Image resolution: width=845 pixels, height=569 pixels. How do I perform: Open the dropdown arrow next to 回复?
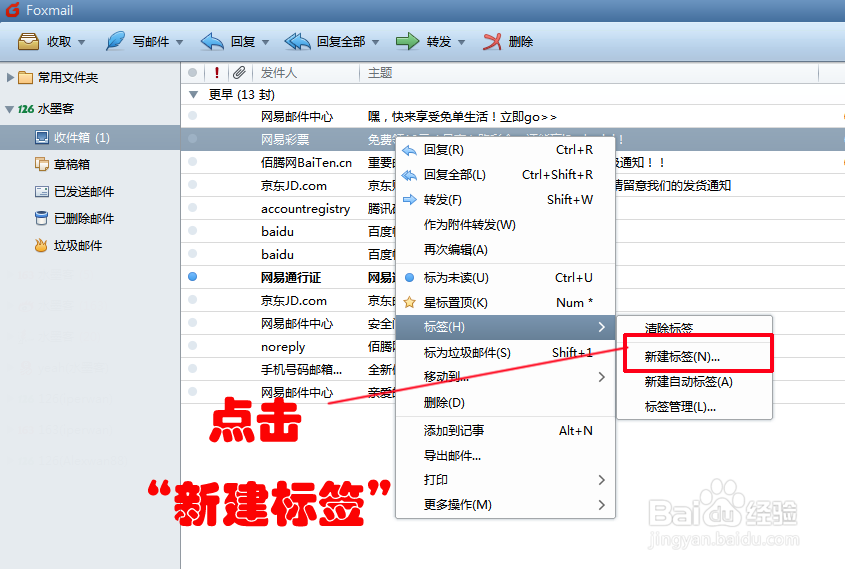[x=265, y=42]
